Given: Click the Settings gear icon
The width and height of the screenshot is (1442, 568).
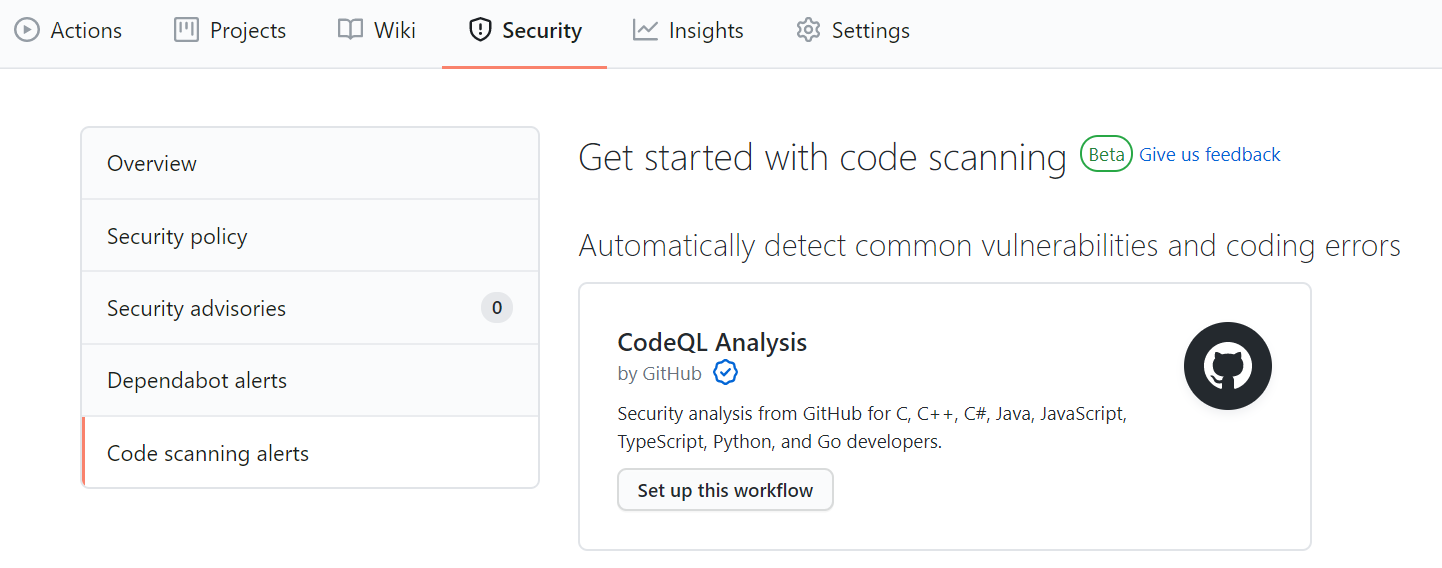Looking at the screenshot, I should point(808,30).
